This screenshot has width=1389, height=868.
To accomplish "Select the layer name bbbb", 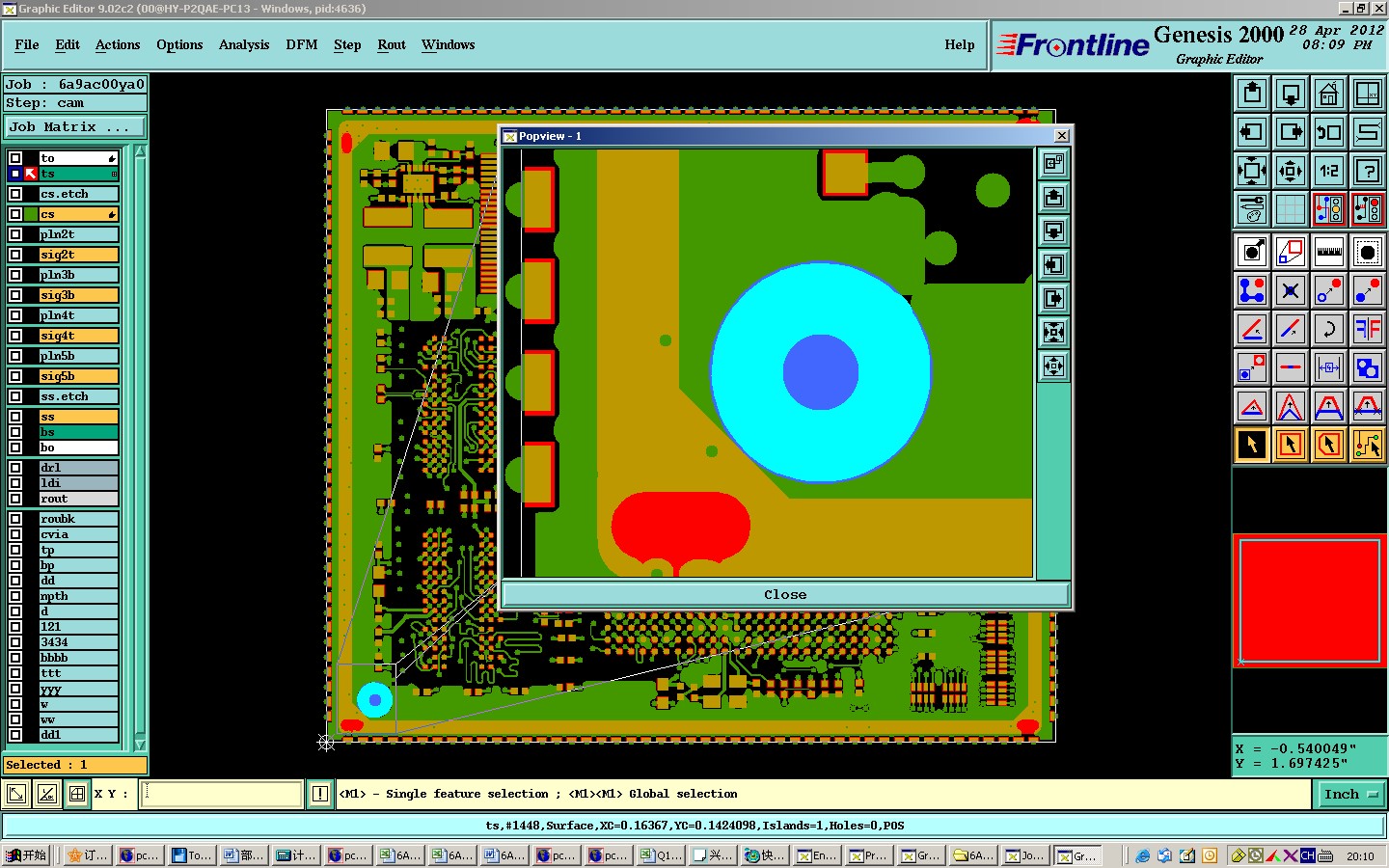I will click(78, 658).
